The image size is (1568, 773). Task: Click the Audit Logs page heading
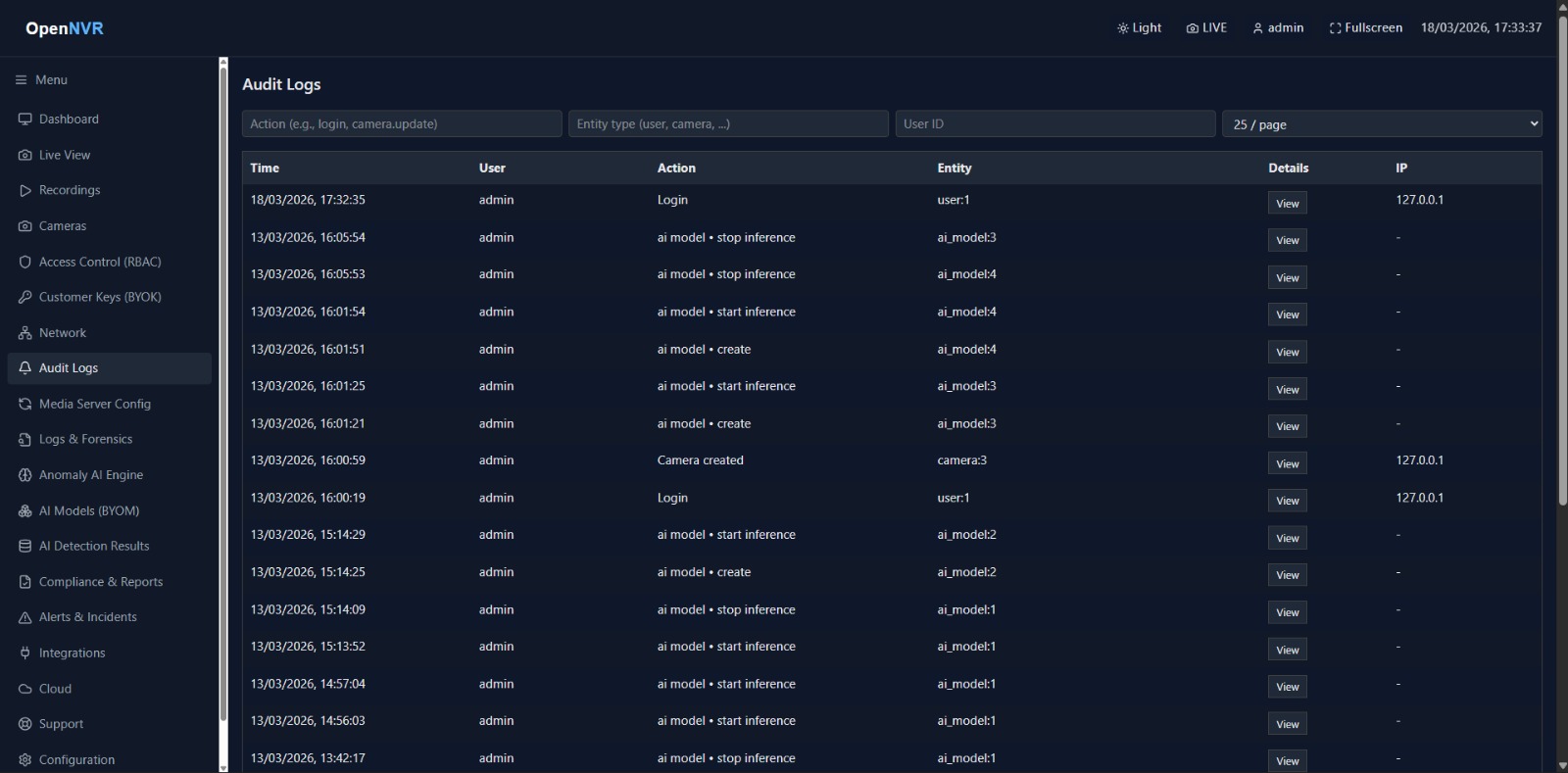pyautogui.click(x=281, y=84)
